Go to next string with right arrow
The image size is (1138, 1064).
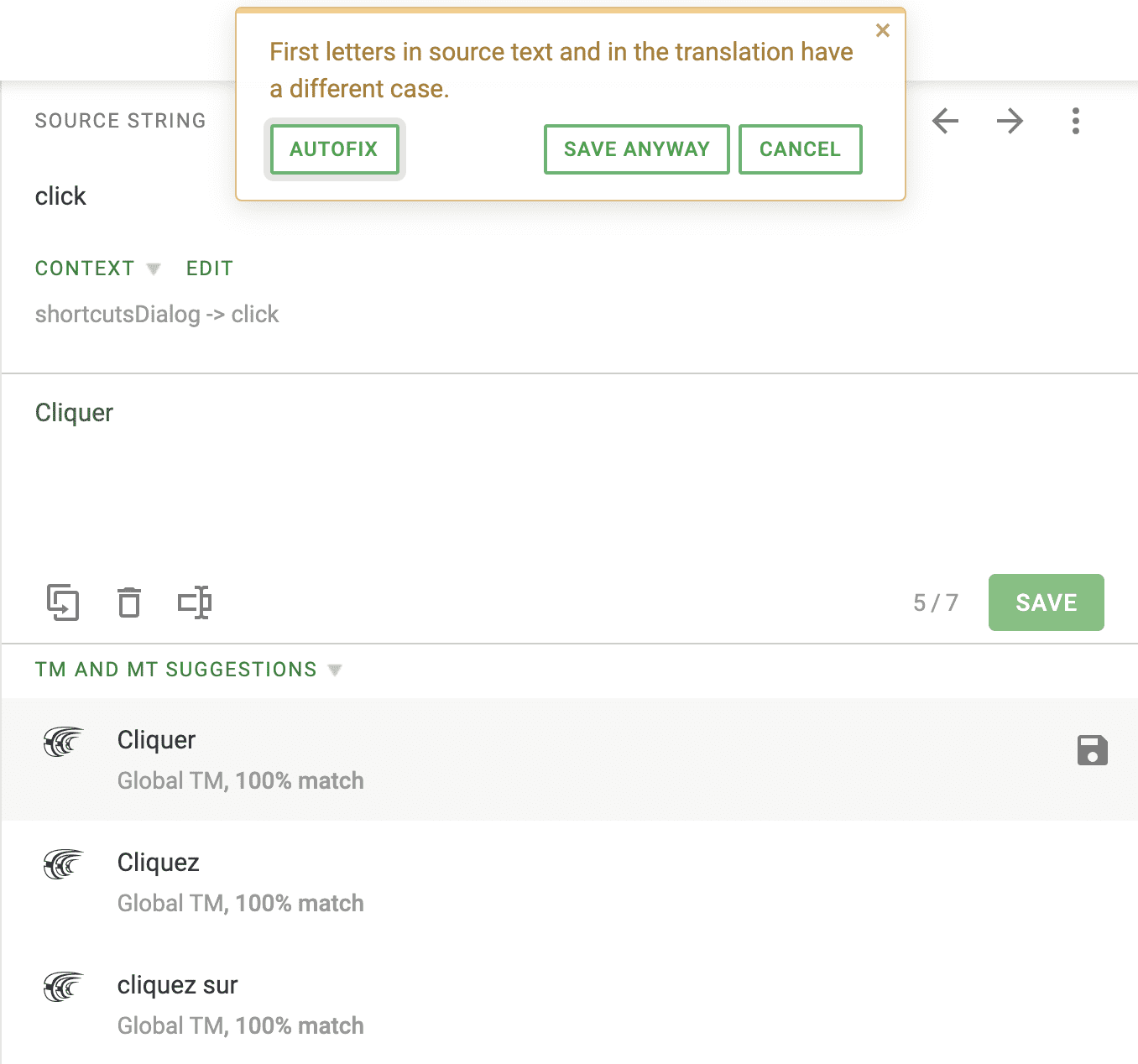click(1010, 121)
